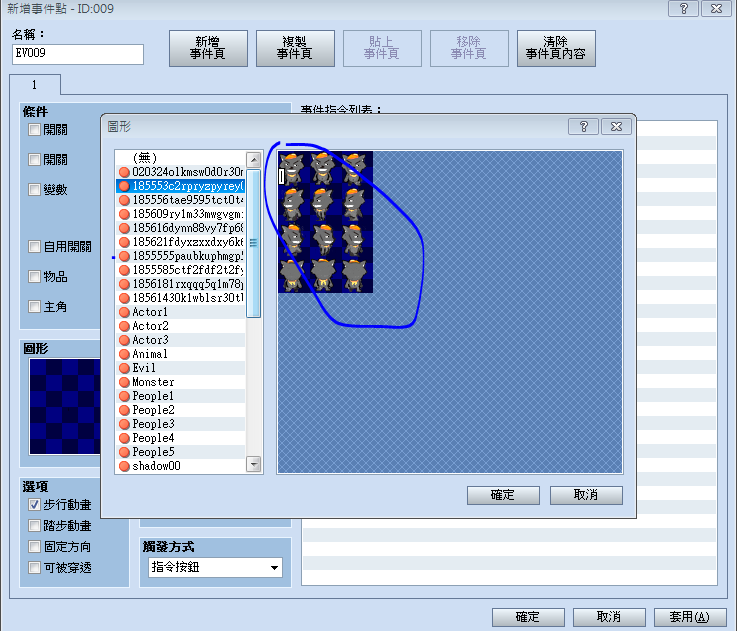Enable the 物品 condition checkbox
Image resolution: width=737 pixels, height=631 pixels.
pyautogui.click(x=34, y=276)
